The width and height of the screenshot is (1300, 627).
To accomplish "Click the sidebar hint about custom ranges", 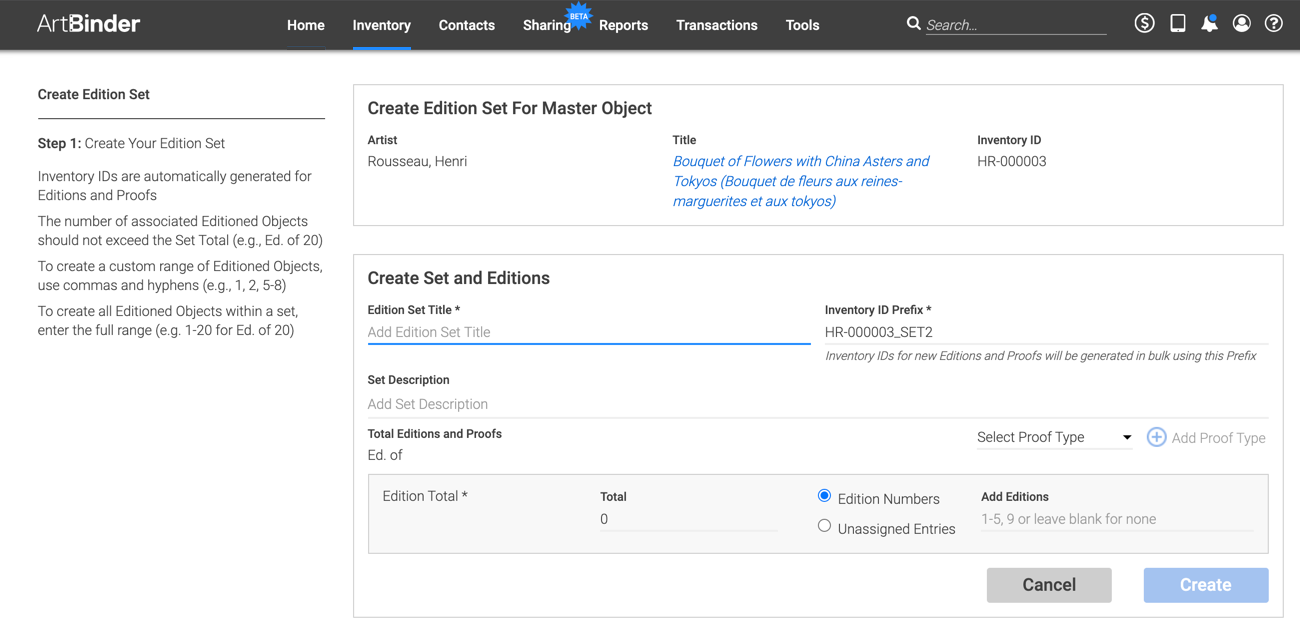I will (180, 276).
